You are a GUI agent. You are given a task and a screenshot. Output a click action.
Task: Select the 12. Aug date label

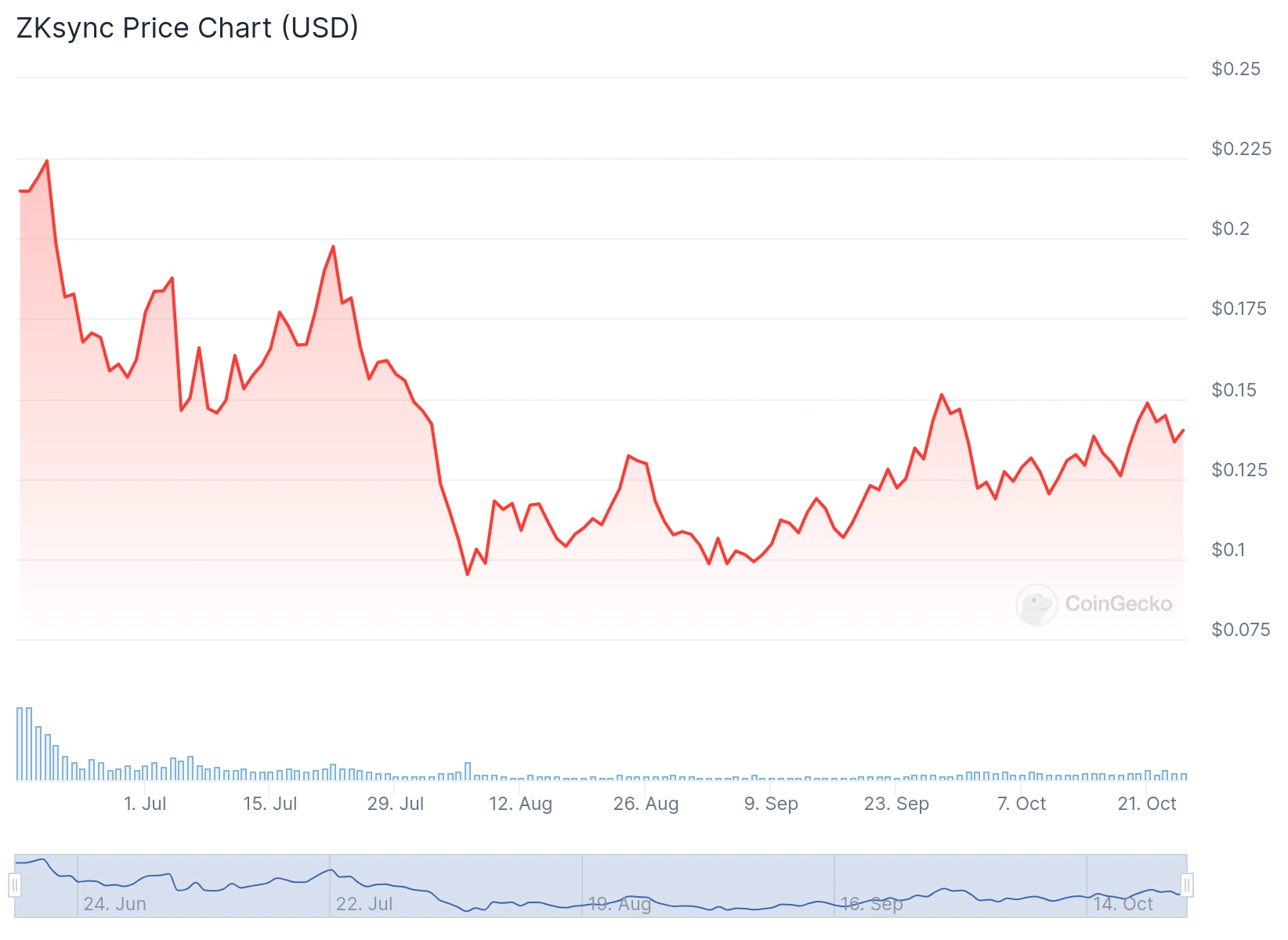(x=520, y=804)
